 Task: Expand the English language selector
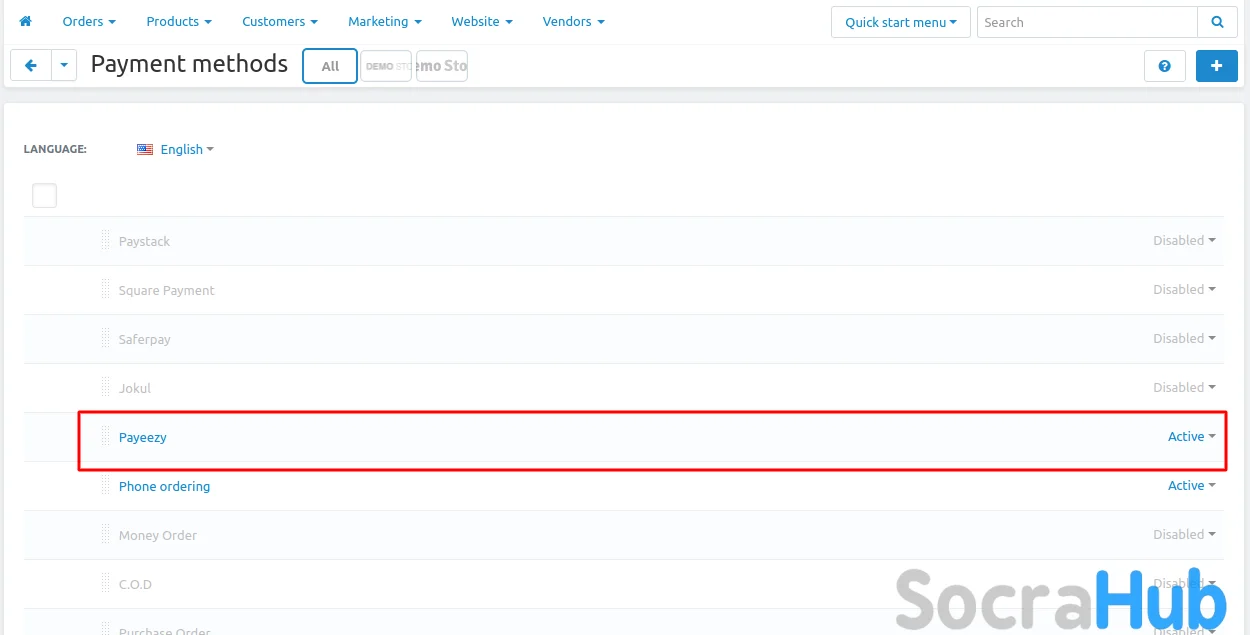[x=187, y=149]
